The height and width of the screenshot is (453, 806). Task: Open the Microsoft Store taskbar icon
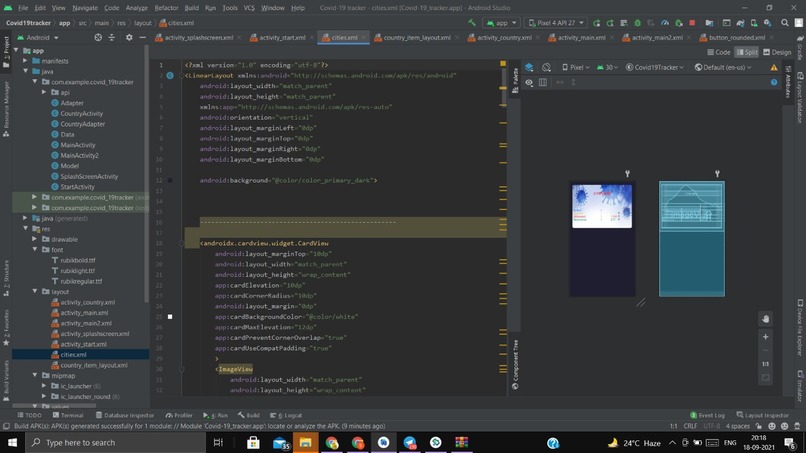point(253,442)
